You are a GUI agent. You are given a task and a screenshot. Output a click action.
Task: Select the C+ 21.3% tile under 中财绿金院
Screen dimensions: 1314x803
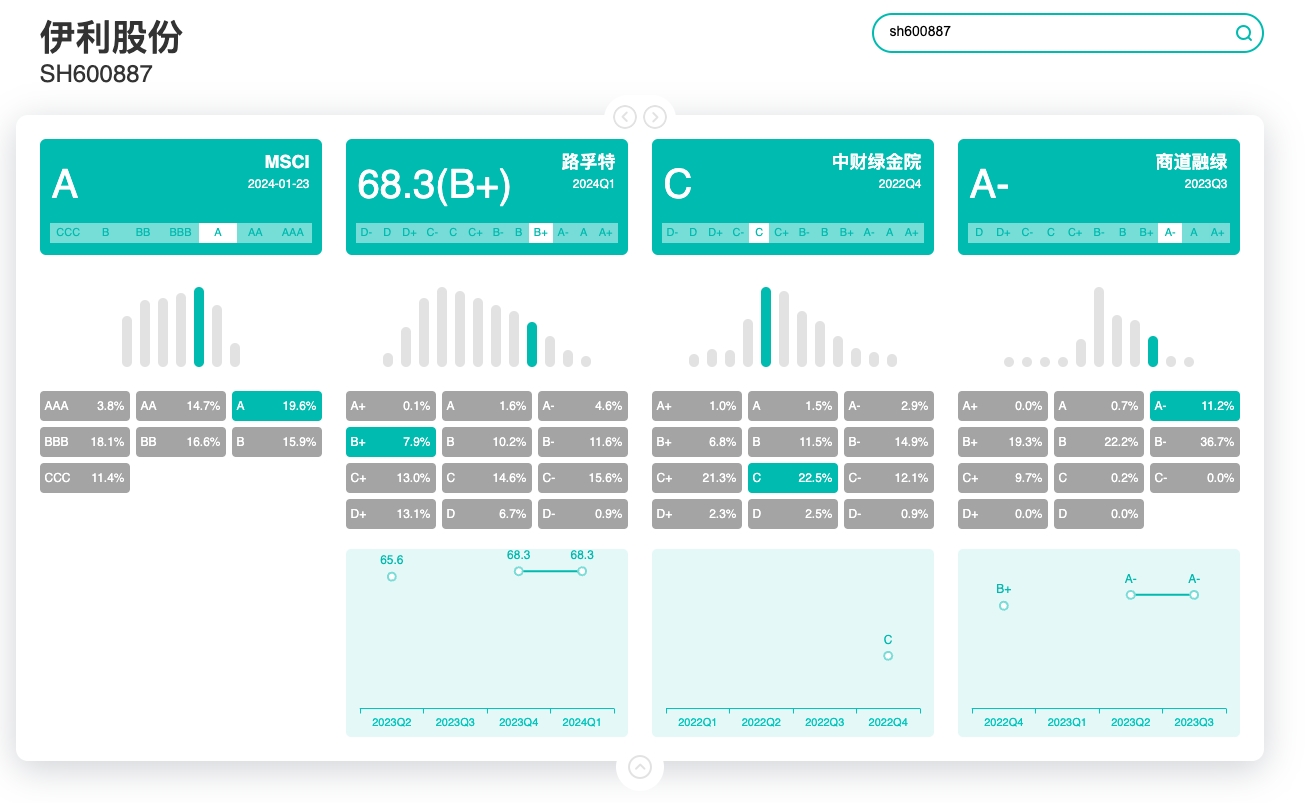pyautogui.click(x=697, y=478)
